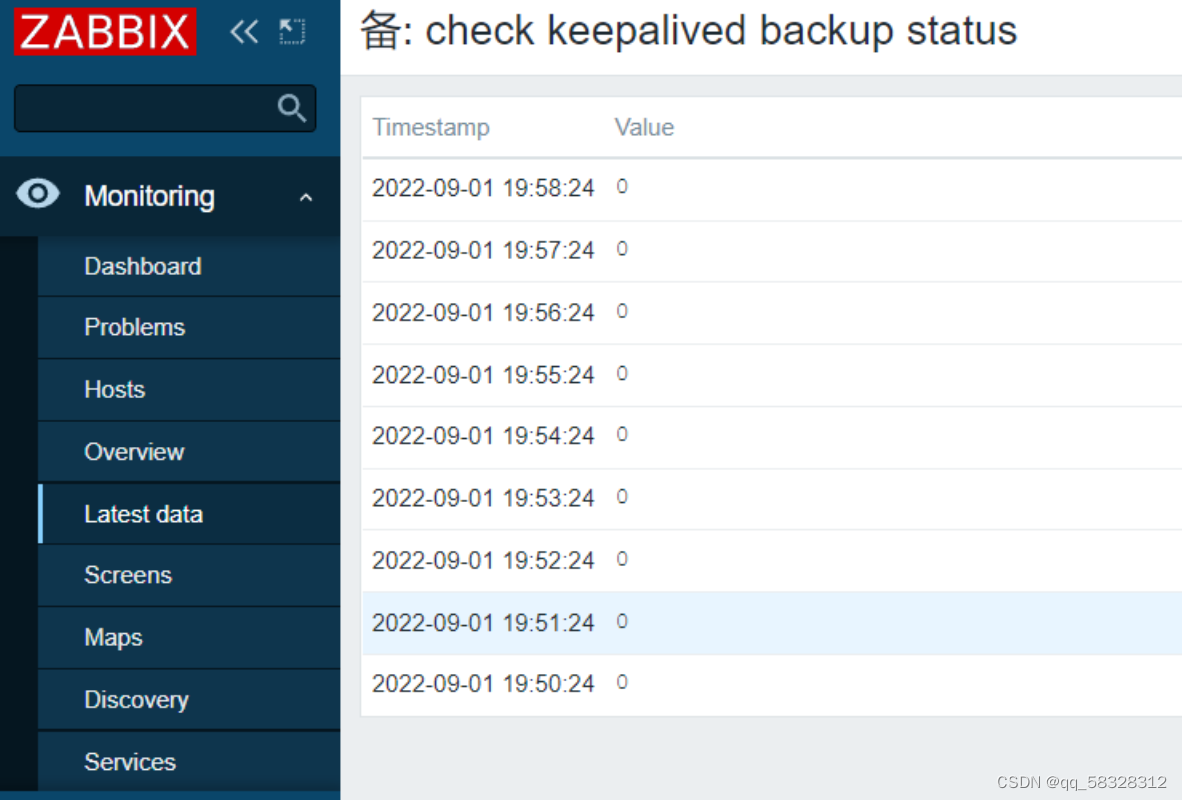Image resolution: width=1182 pixels, height=800 pixels.
Task: Click the check keepalived backup status title
Action: click(690, 31)
